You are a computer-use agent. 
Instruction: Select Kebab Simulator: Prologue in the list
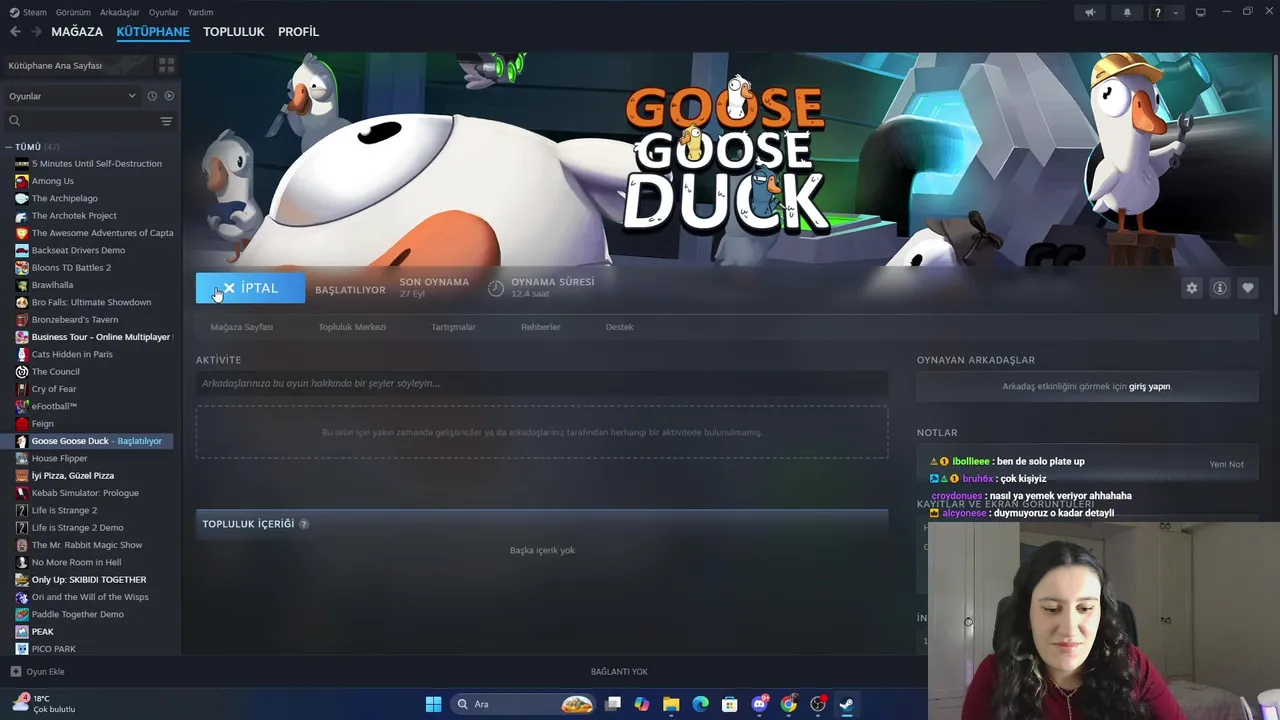click(88, 493)
